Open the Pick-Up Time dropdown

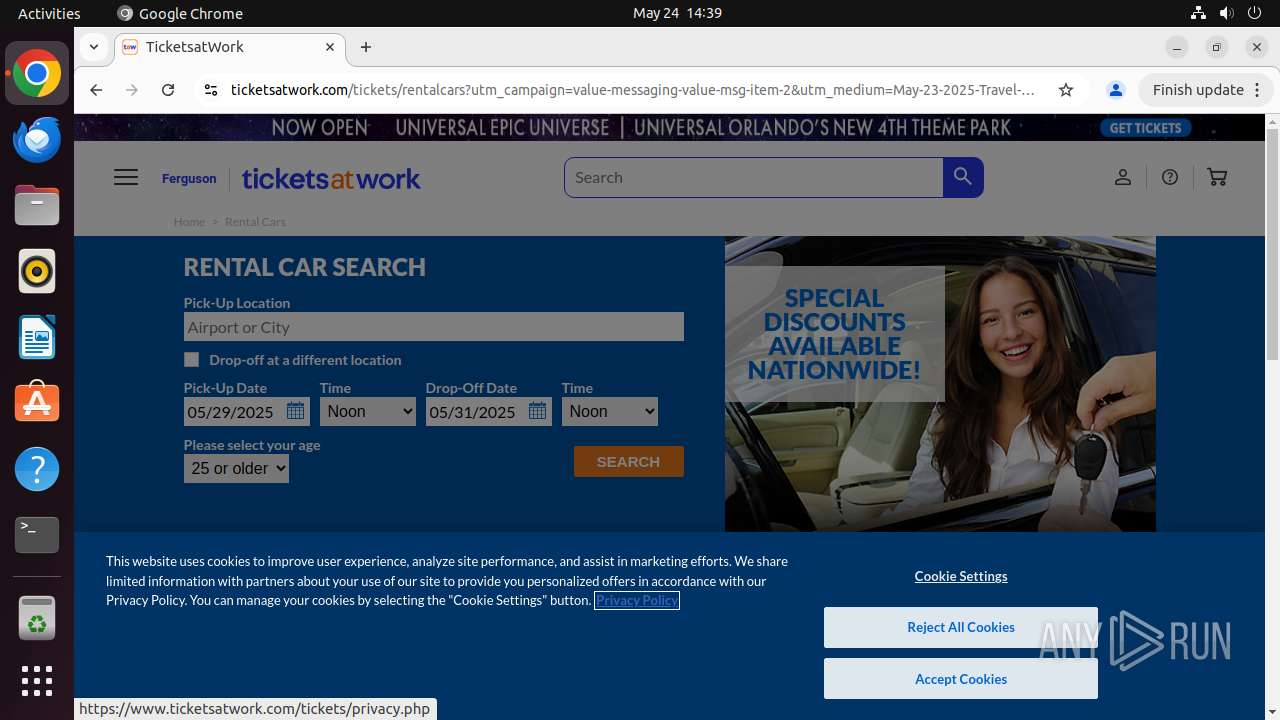[x=368, y=411]
